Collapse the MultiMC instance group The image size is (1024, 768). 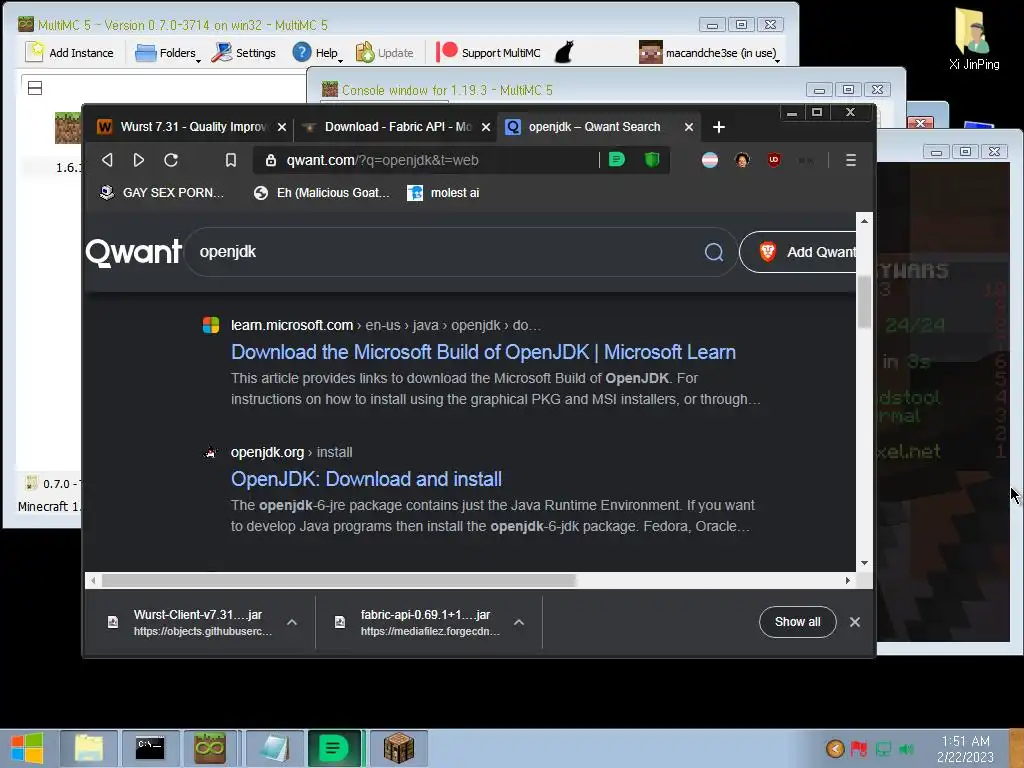[x=35, y=88]
